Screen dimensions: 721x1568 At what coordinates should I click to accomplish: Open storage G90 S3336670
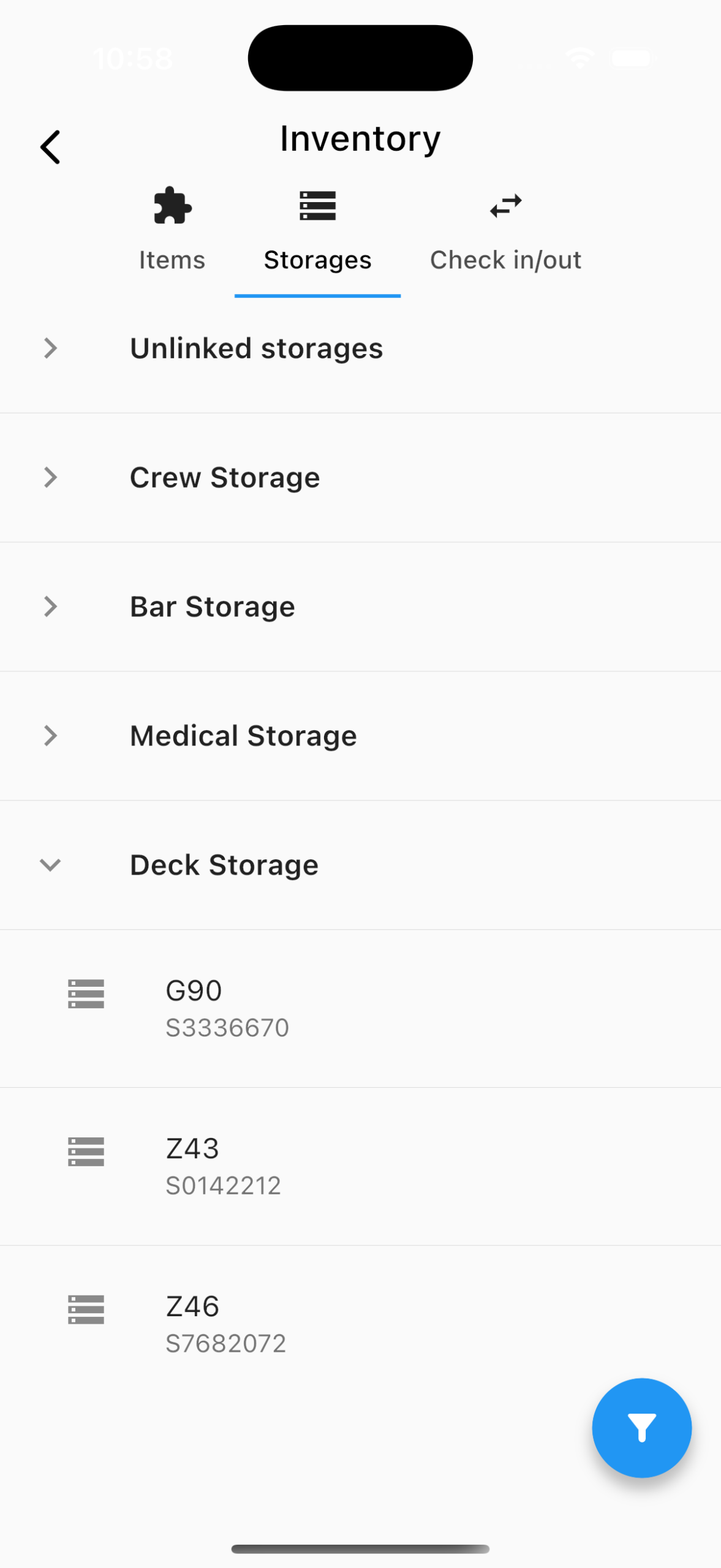point(227,1008)
